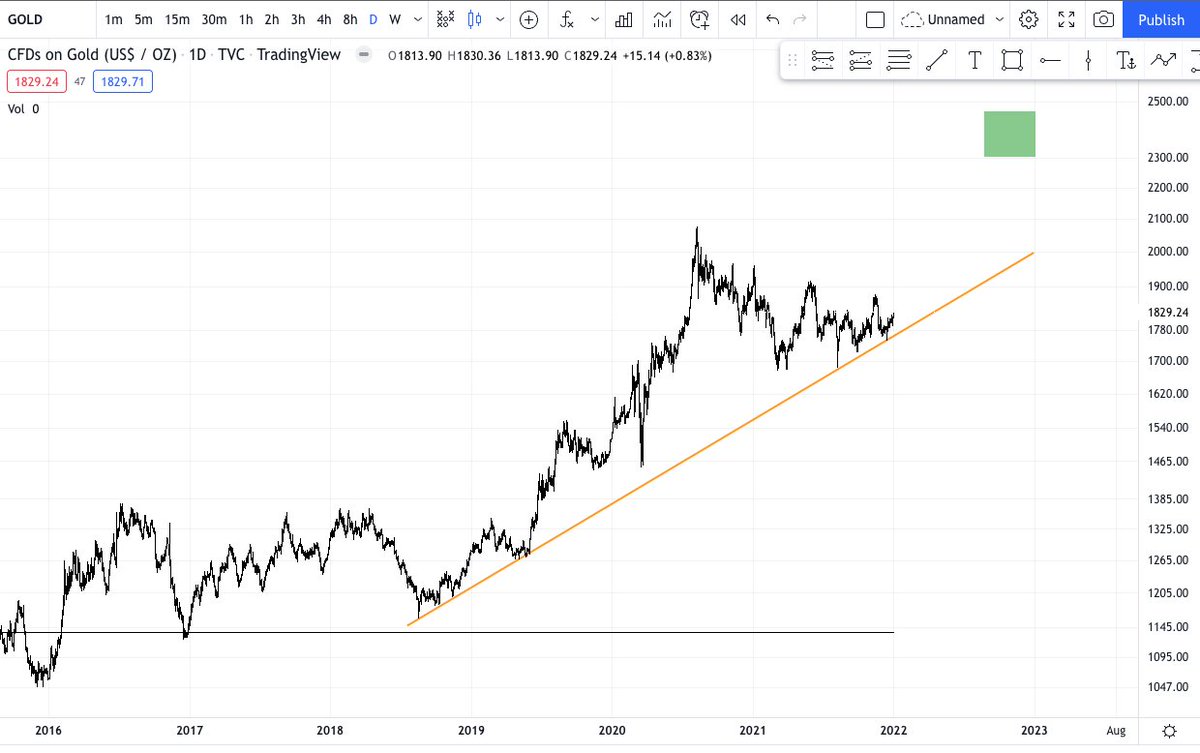Click the Vol 0 indicator label
This screenshot has height=753, width=1200.
[x=24, y=109]
